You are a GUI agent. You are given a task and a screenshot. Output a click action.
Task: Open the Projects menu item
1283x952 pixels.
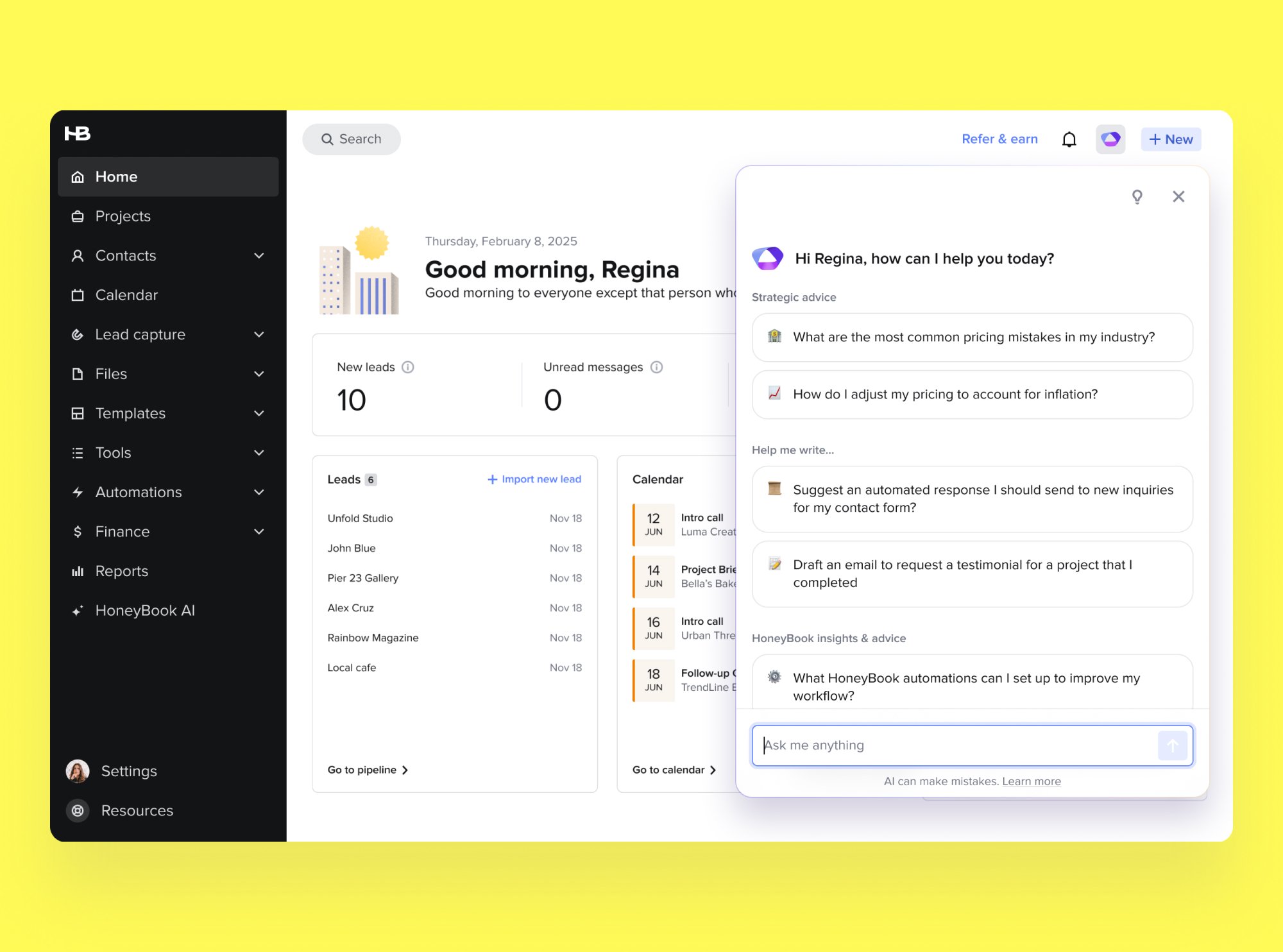click(x=168, y=216)
